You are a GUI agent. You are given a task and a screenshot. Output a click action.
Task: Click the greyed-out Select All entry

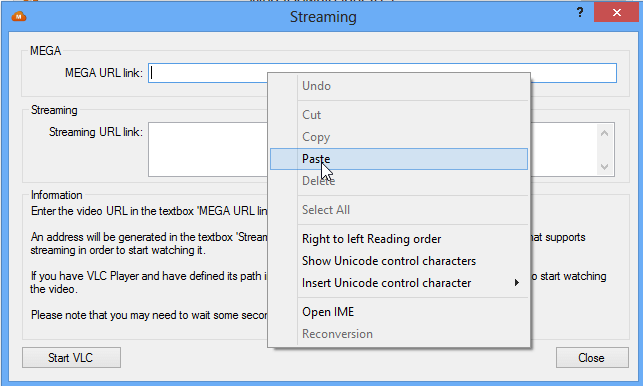pos(399,210)
